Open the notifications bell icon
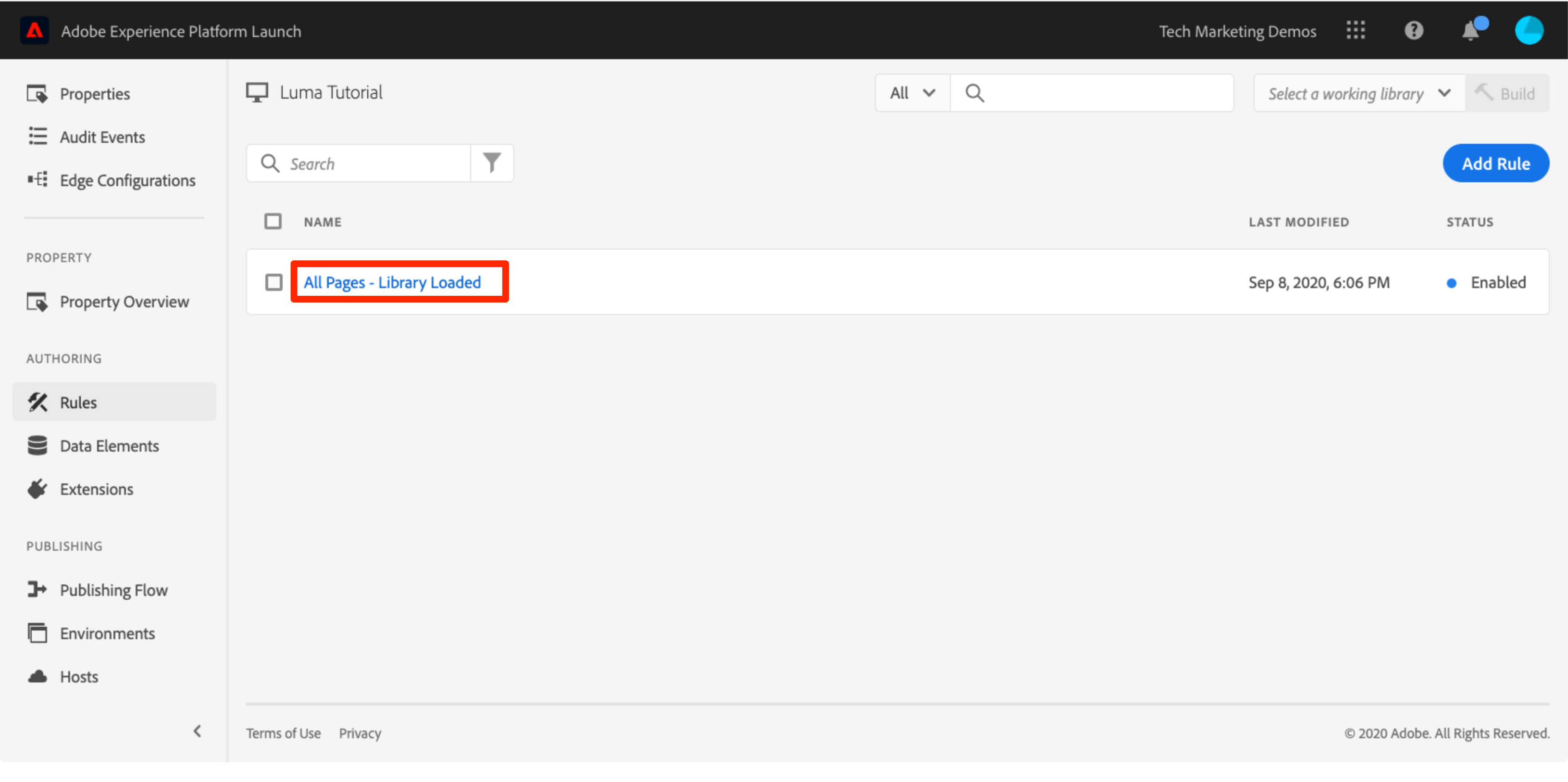 (x=1470, y=30)
